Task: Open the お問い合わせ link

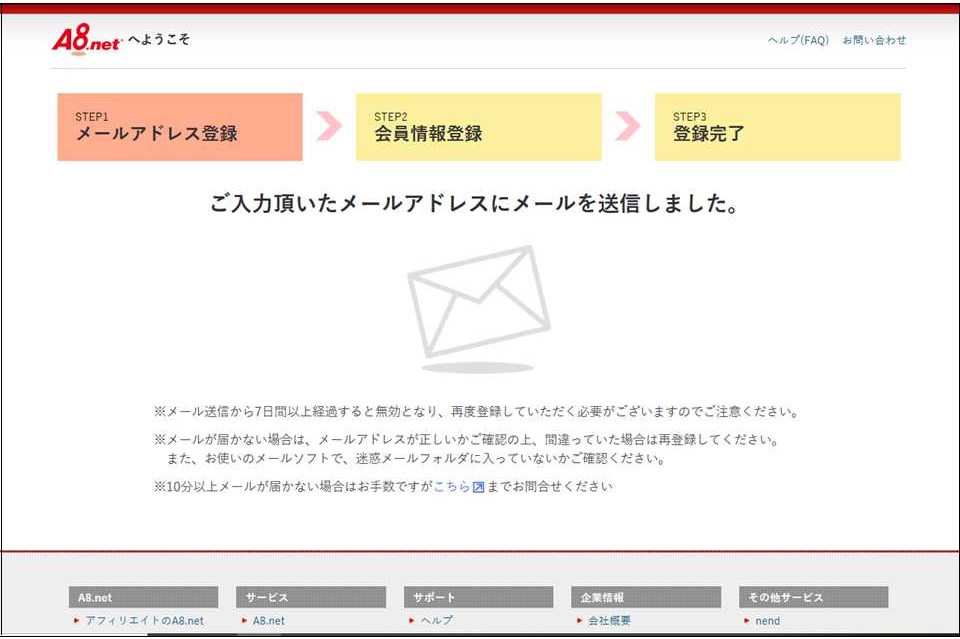Action: 874,40
